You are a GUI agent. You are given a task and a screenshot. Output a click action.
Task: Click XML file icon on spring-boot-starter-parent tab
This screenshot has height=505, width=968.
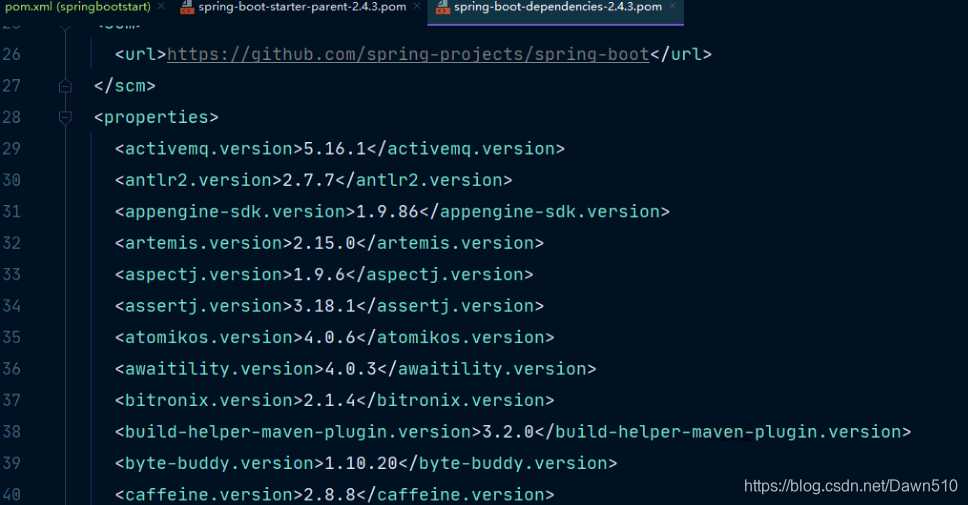186,7
